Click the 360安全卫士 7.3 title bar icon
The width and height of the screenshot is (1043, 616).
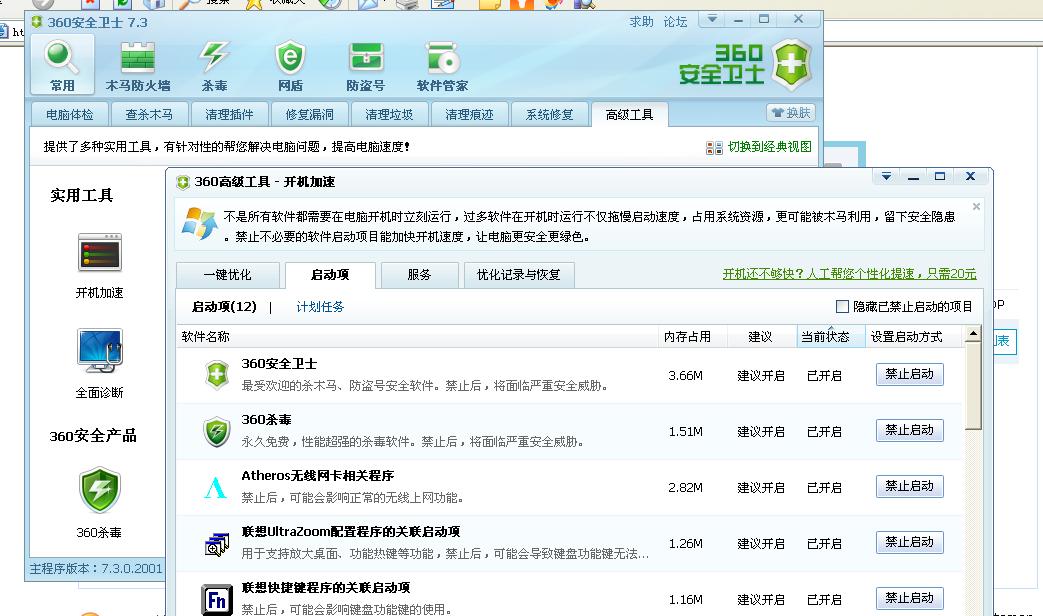[37, 22]
